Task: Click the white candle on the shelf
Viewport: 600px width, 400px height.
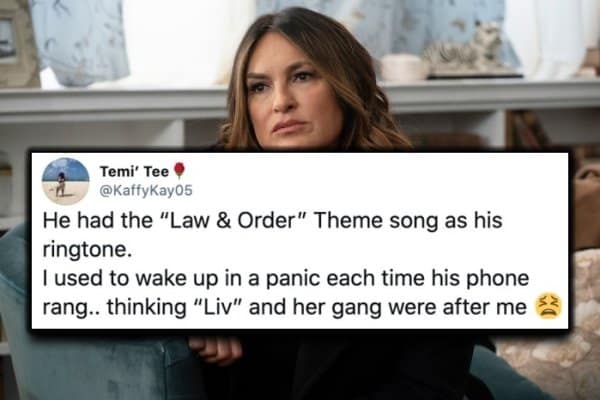Action: (404, 67)
